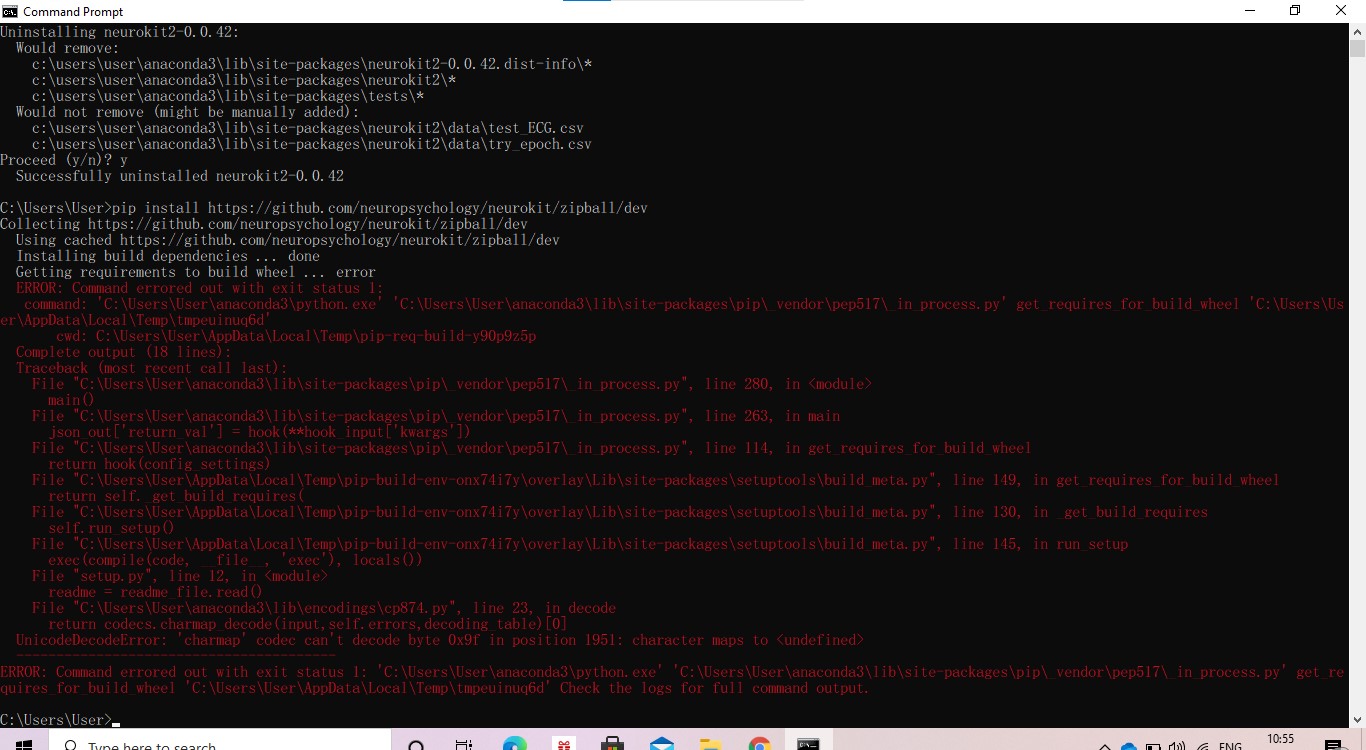This screenshot has height=750, width=1366.
Task: Open Task View on the taskbar
Action: [465, 744]
